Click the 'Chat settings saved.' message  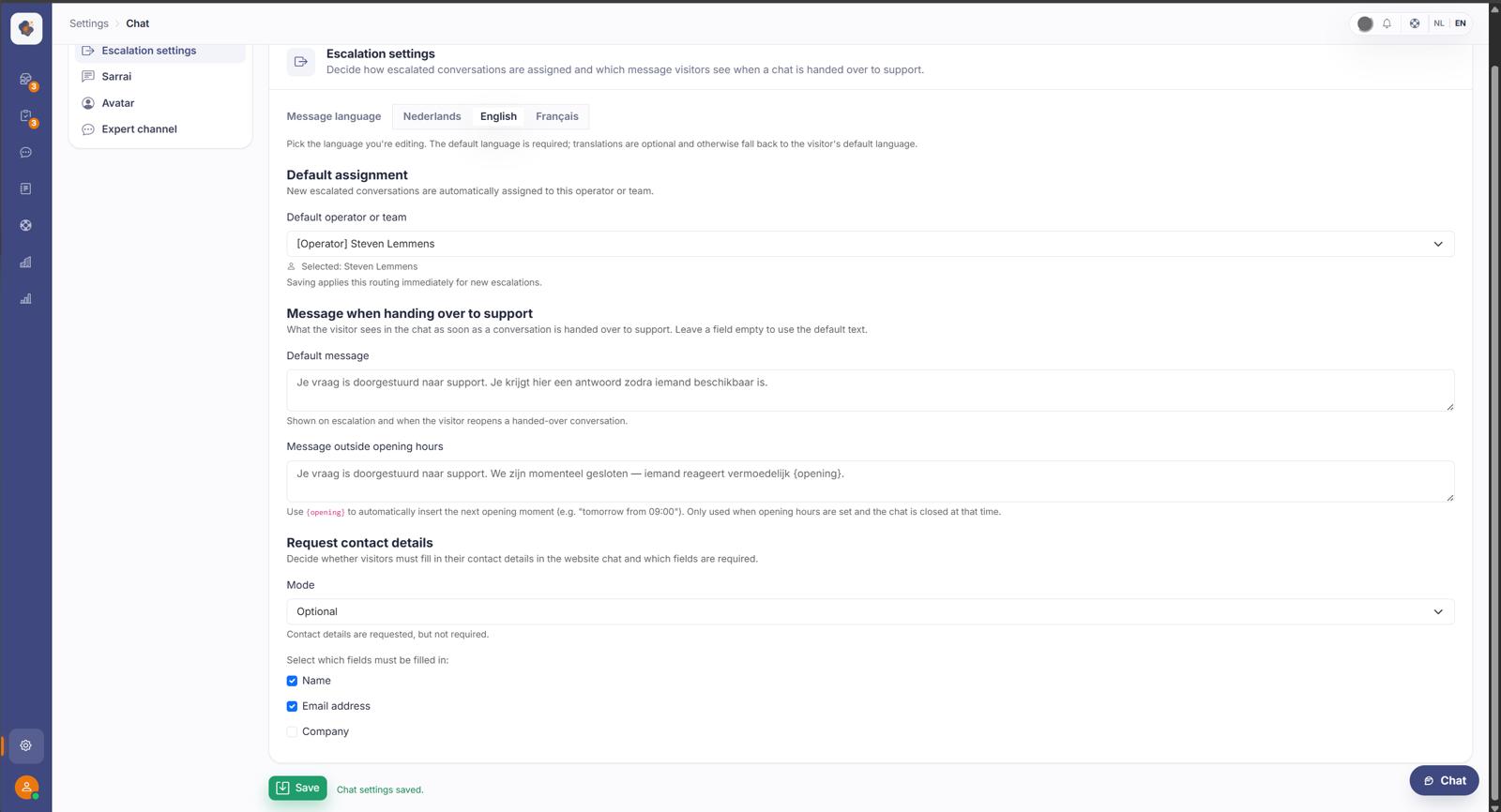coord(380,789)
